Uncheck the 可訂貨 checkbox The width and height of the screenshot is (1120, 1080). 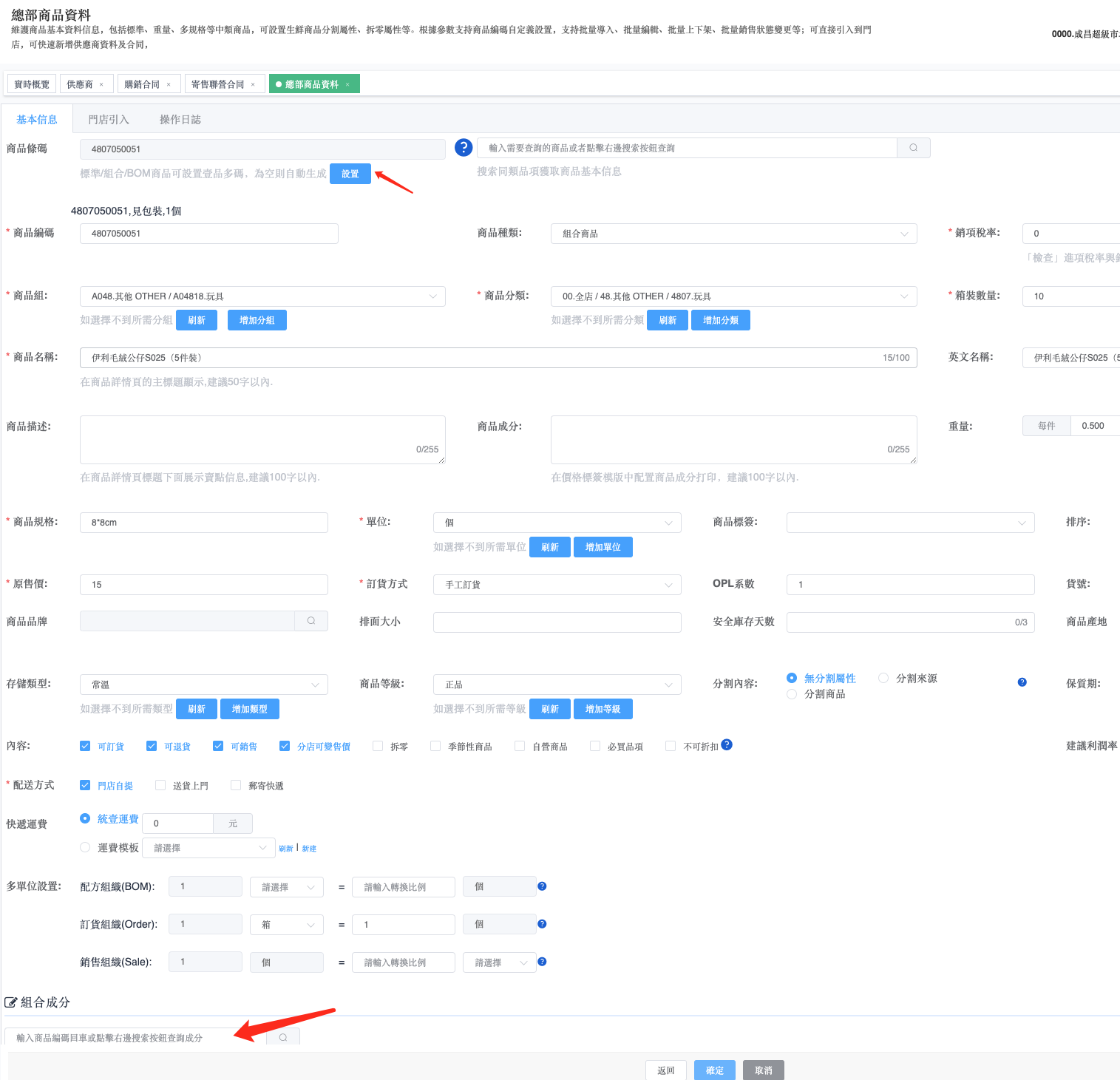(85, 746)
